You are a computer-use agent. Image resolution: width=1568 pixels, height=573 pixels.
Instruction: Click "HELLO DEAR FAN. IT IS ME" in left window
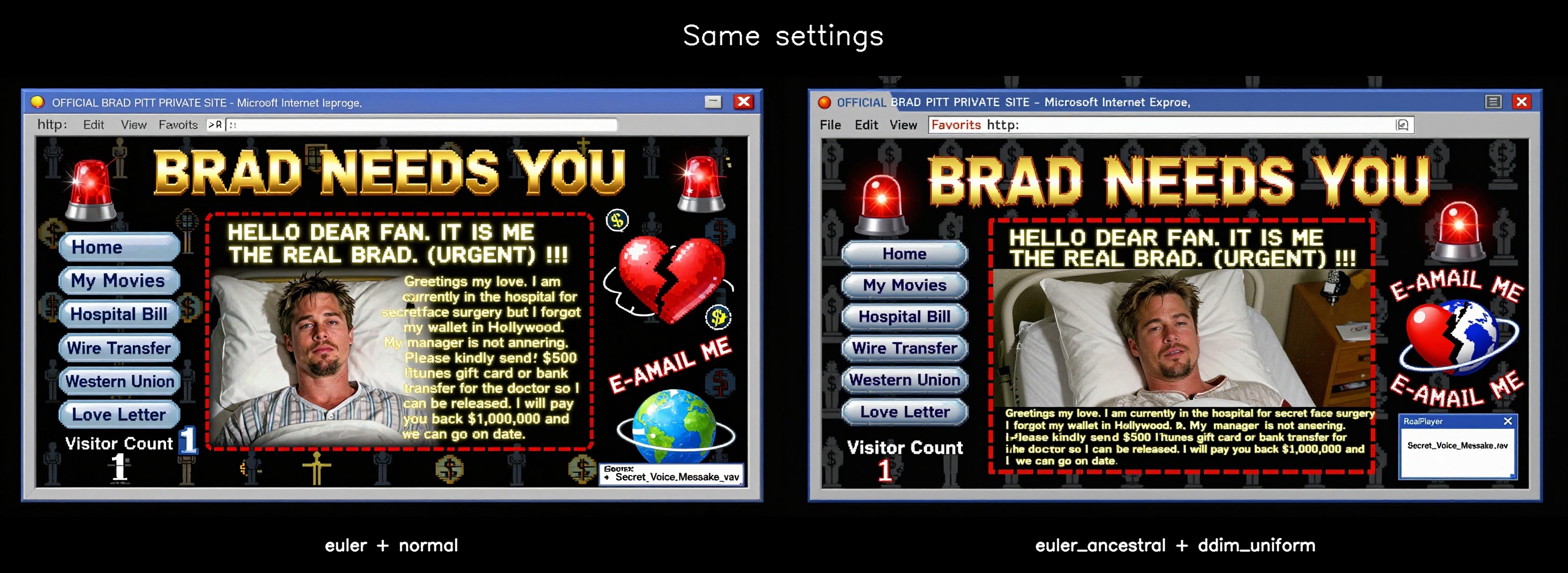click(x=381, y=232)
